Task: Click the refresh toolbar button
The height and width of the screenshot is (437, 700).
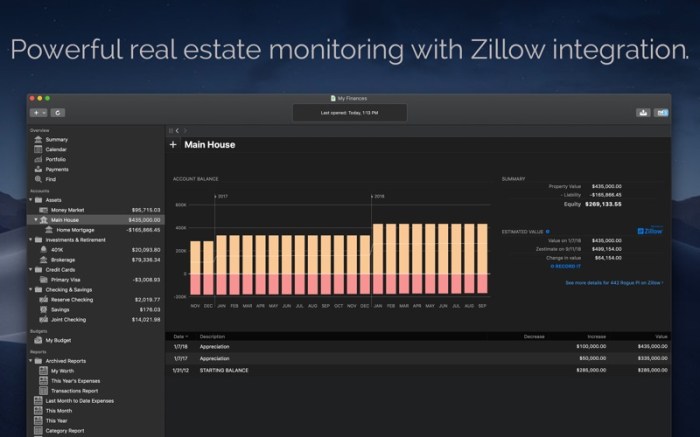Action: click(58, 113)
